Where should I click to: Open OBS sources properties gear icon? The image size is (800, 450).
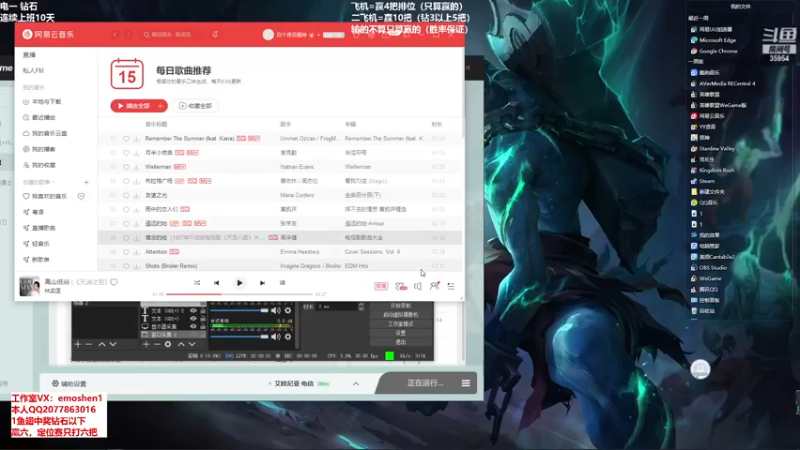click(x=168, y=344)
